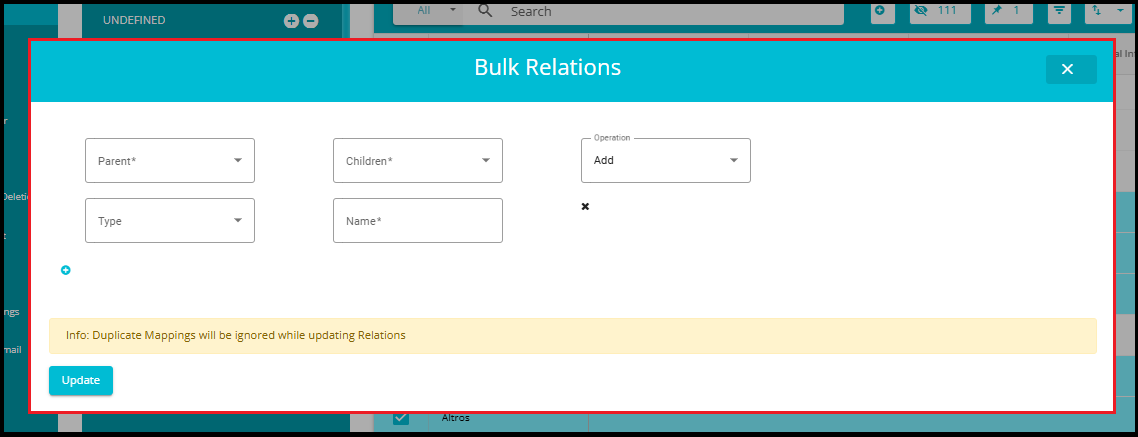Add a new relation row with blue plus
The height and width of the screenshot is (437, 1138).
point(65,270)
